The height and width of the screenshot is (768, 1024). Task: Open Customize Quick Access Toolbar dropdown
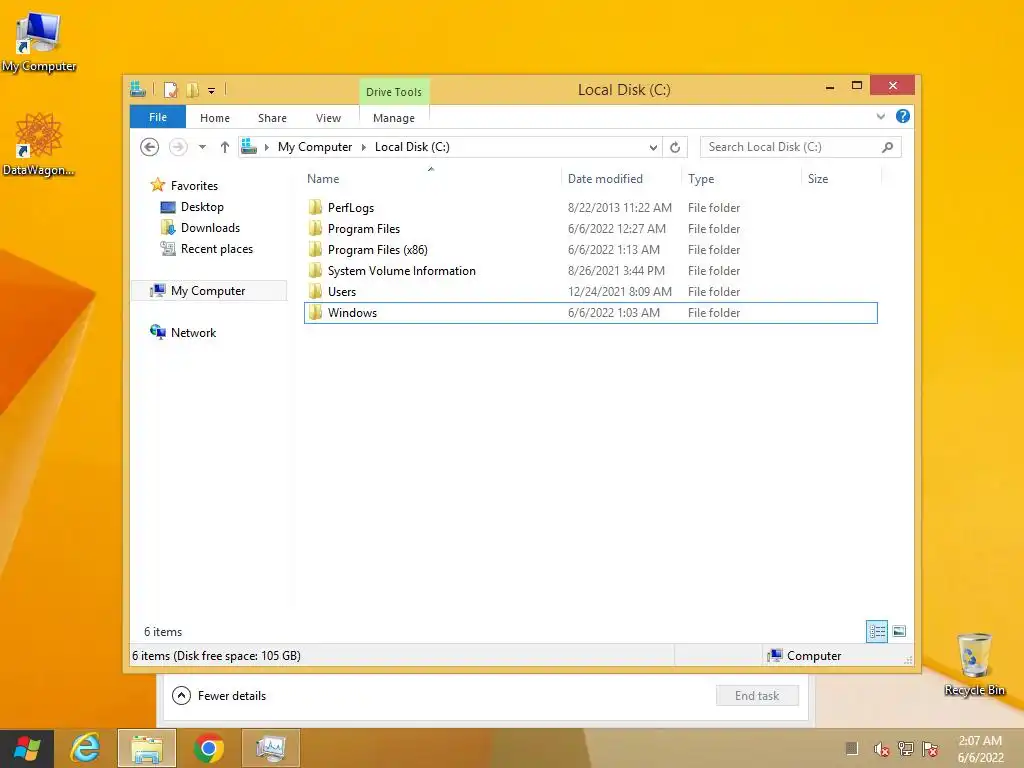coord(212,91)
